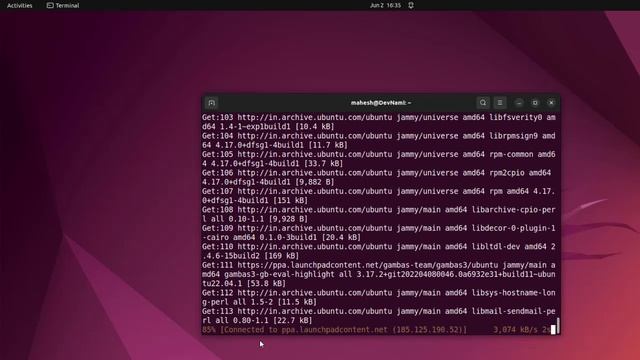Screen dimensions: 640x360
Task: Open the clock showing Jun 2 16:35
Action: tap(385, 5)
